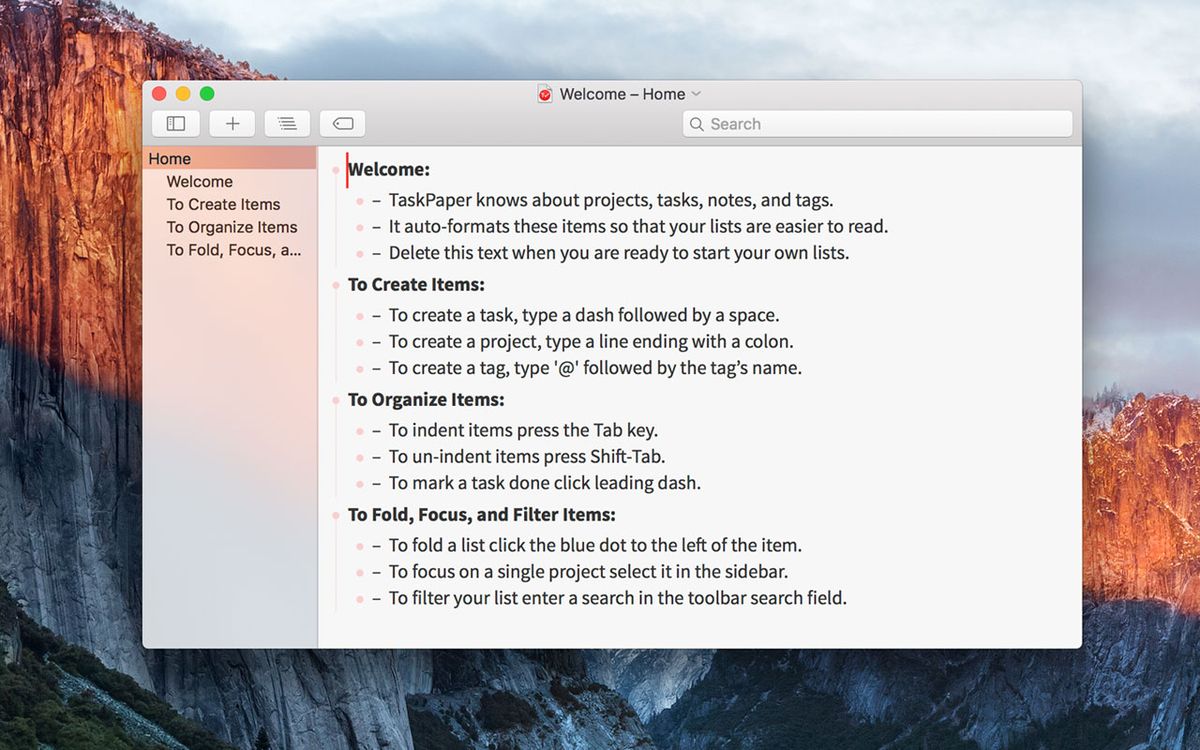This screenshot has width=1200, height=750.
Task: Collapse 'Welcome:' by clicking its leading dot
Action: tap(337, 170)
